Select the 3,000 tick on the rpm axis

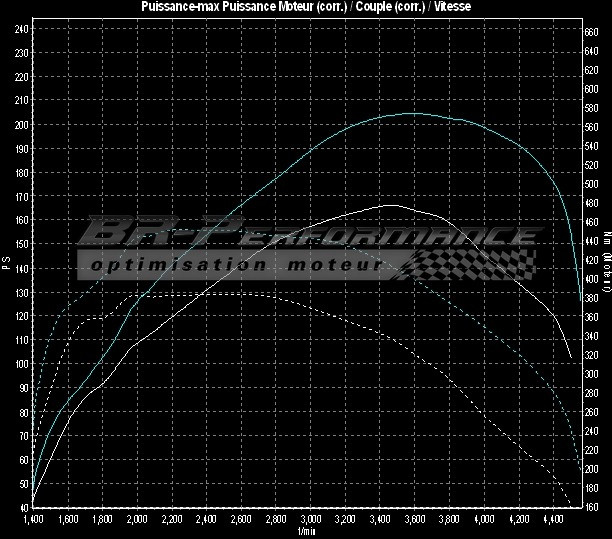pos(309,520)
